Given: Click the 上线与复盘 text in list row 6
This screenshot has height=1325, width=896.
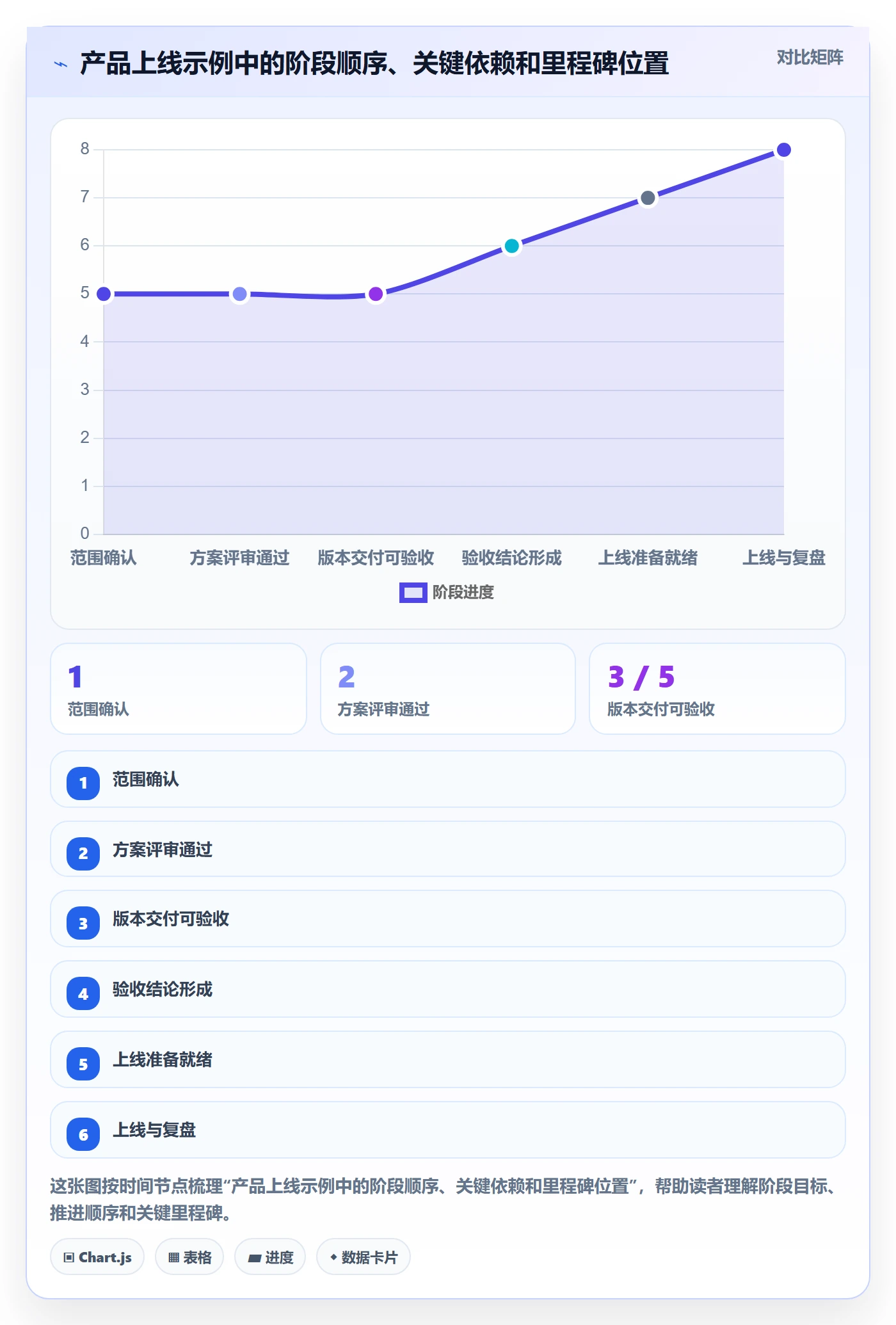Looking at the screenshot, I should 154,1130.
